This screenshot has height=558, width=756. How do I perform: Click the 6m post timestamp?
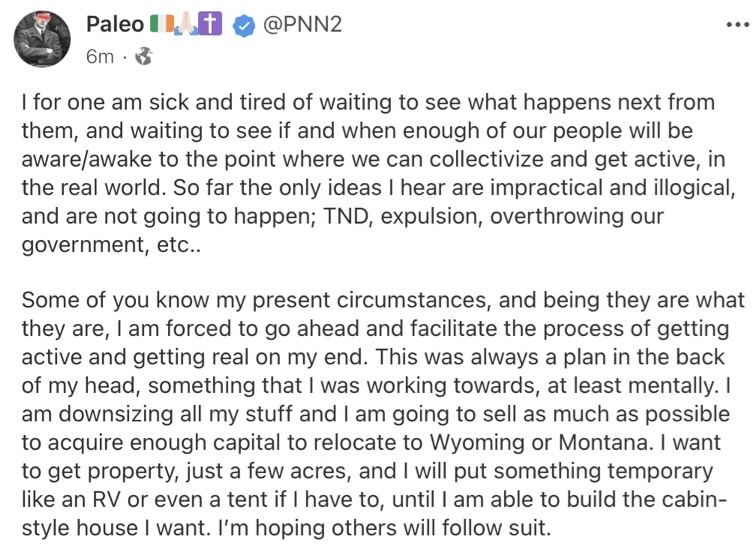point(100,57)
